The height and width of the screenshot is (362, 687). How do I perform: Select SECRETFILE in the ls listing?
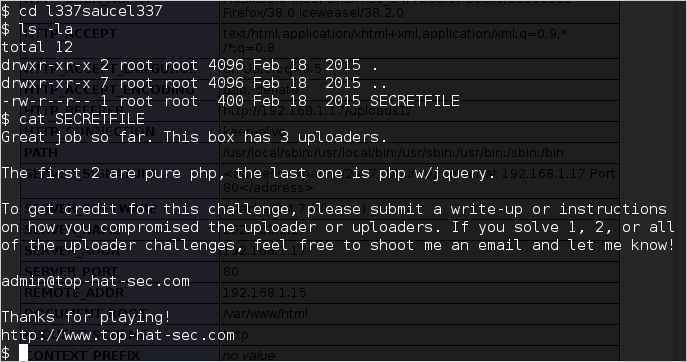414,101
